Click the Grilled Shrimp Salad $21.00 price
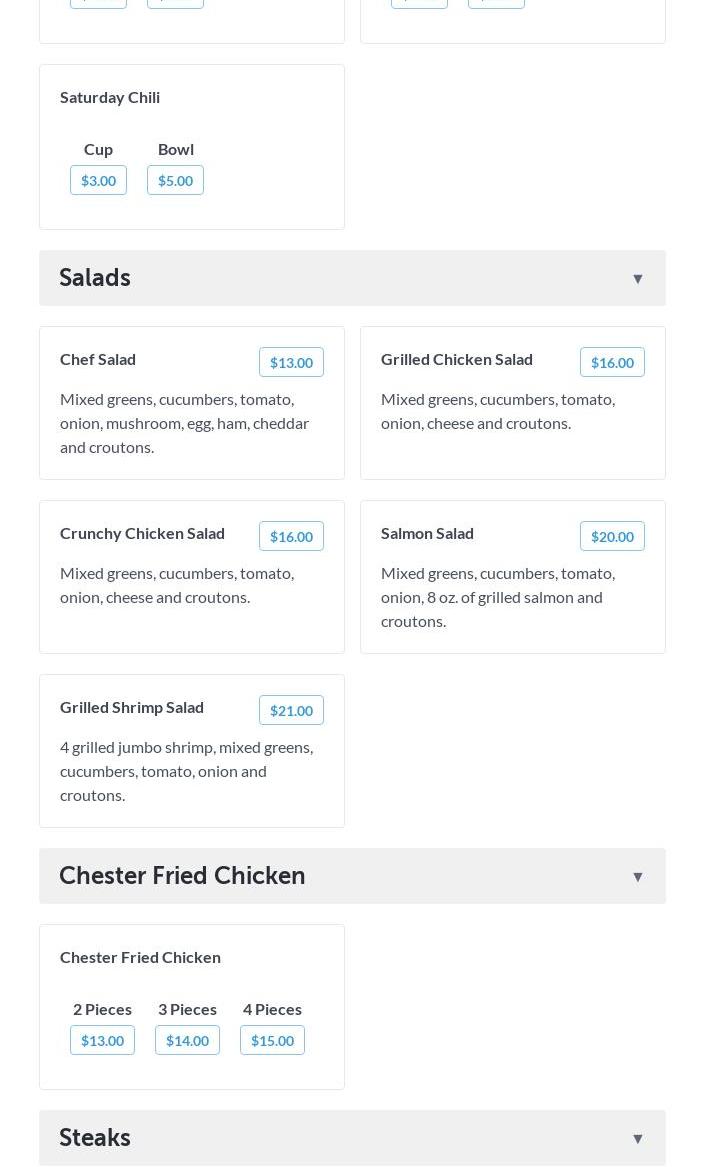Viewport: 705px width, 1167px height. point(291,711)
